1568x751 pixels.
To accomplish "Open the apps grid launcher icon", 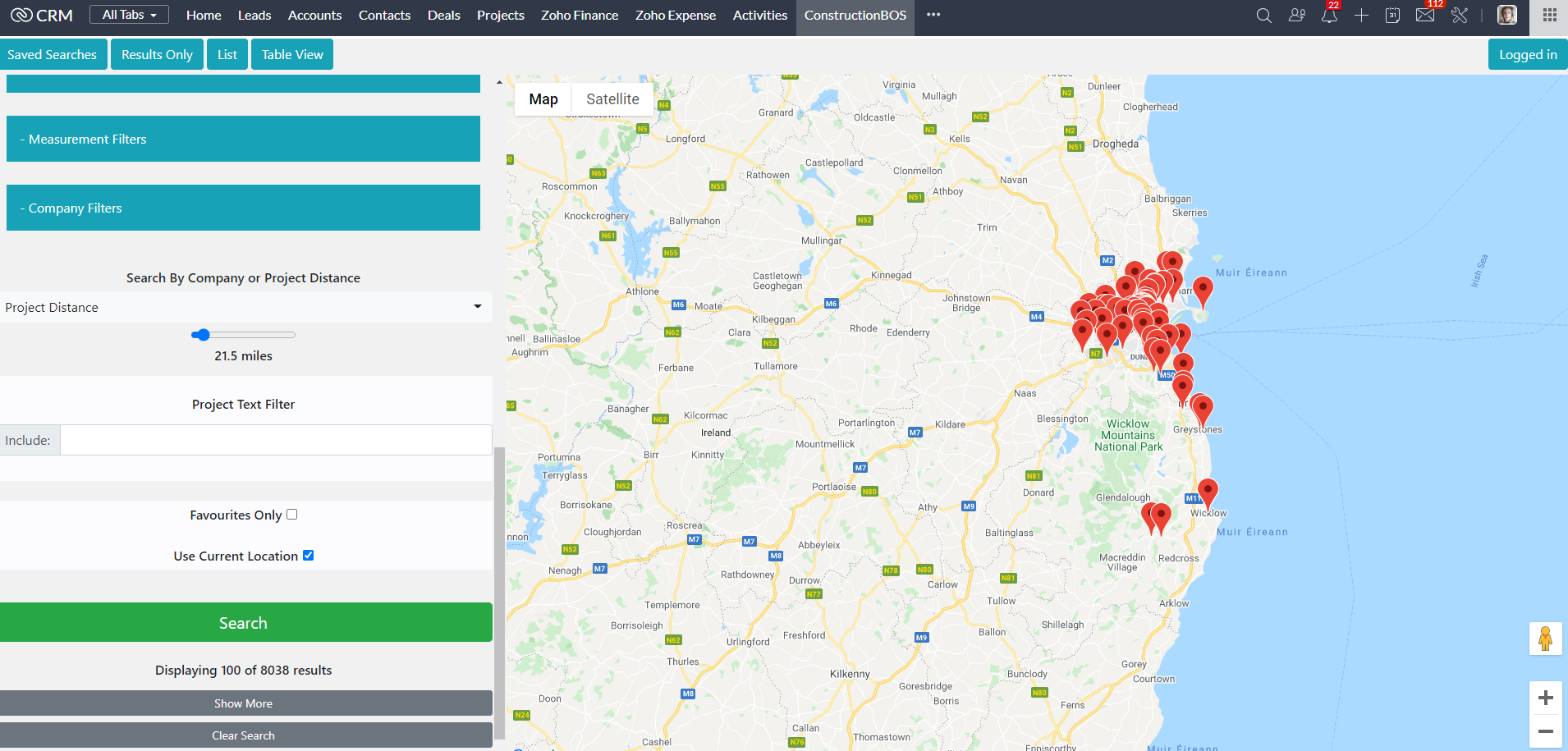I will pyautogui.click(x=1549, y=16).
